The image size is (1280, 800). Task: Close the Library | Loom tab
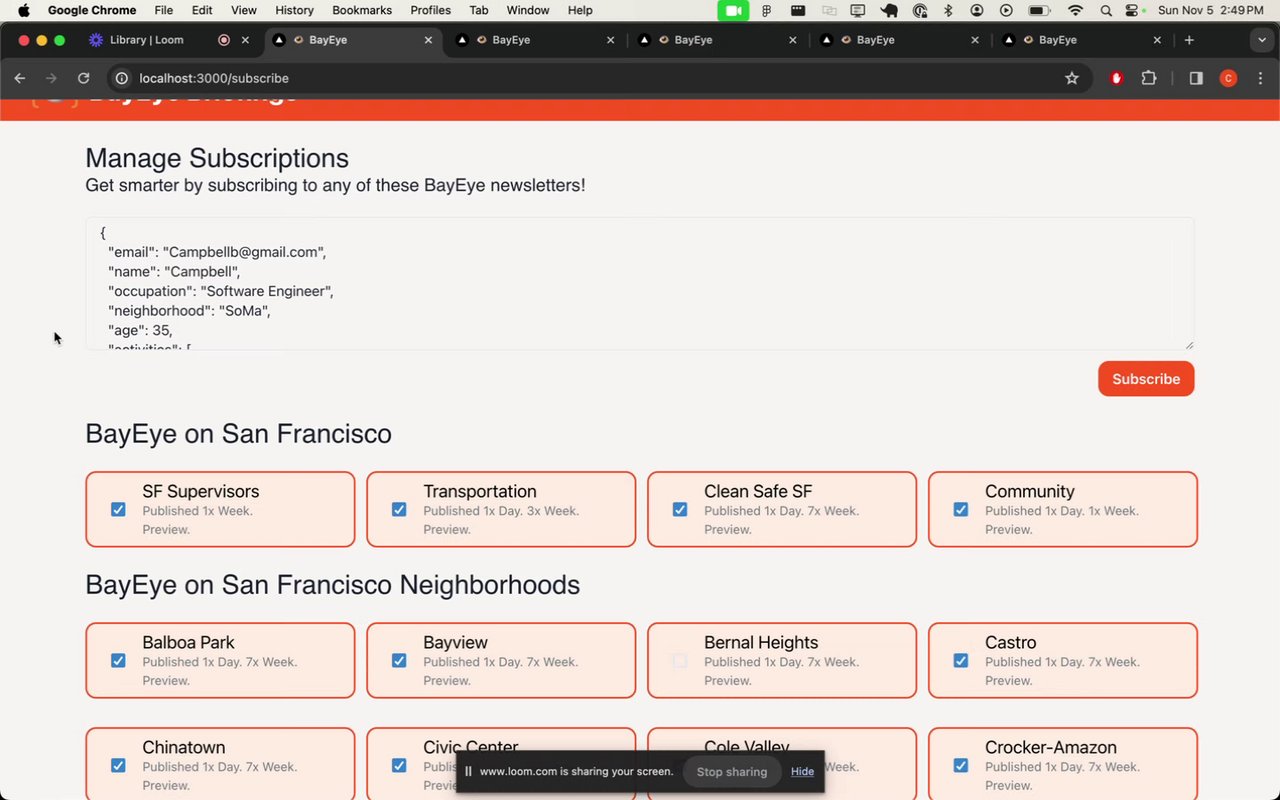(x=245, y=40)
